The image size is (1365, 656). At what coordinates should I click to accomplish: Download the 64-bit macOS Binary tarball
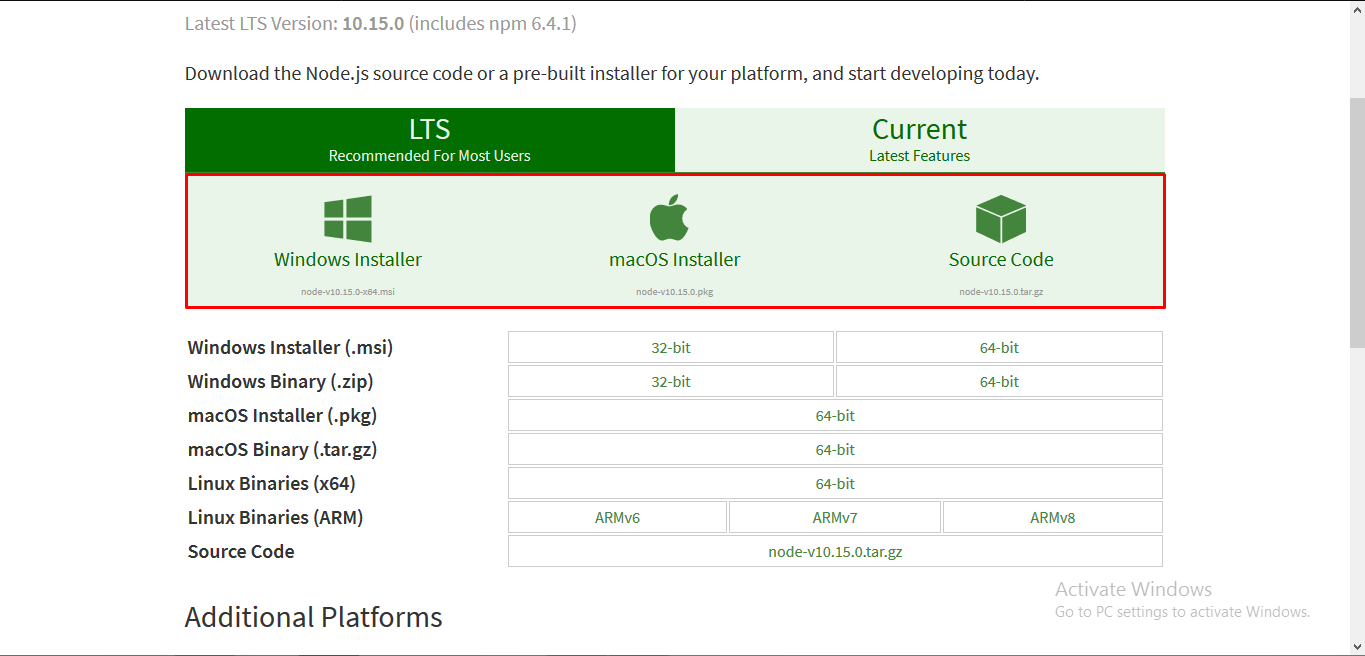pyautogui.click(x=835, y=449)
